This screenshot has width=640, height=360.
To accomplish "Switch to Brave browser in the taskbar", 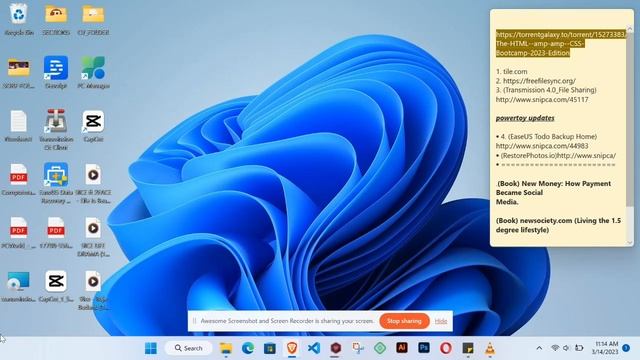I will tap(292, 348).
